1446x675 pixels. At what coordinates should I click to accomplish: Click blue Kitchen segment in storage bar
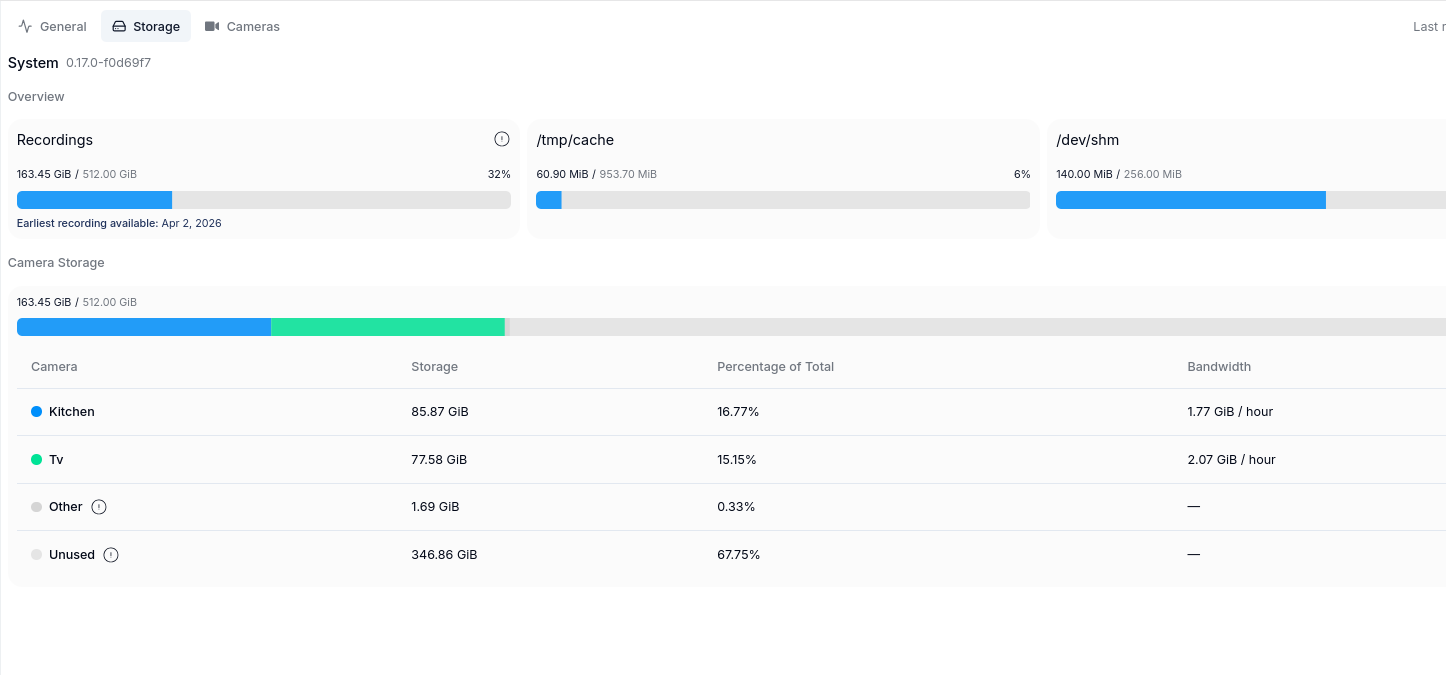[x=144, y=327]
